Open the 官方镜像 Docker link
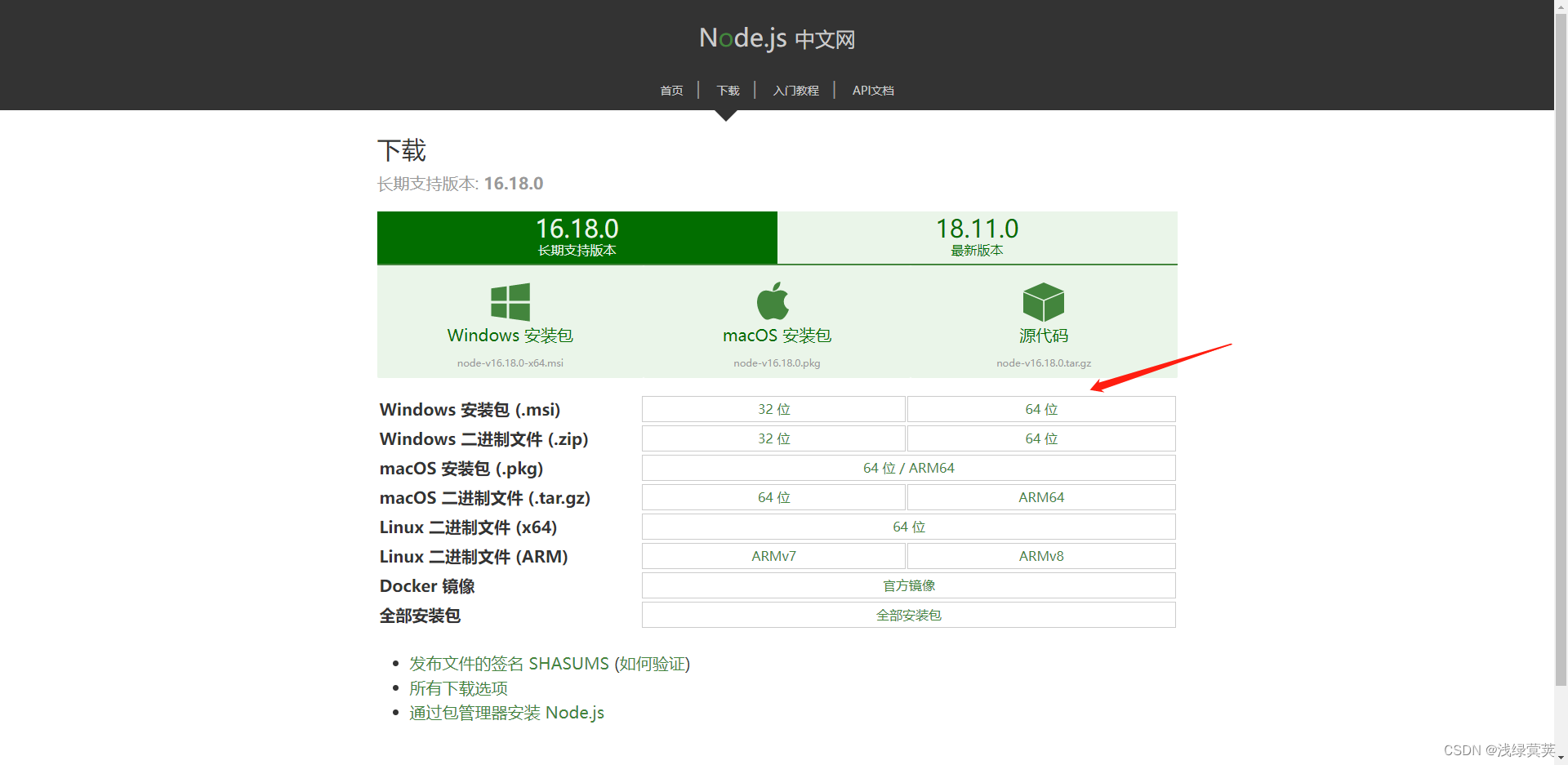This screenshot has height=765, width=1568. [909, 585]
